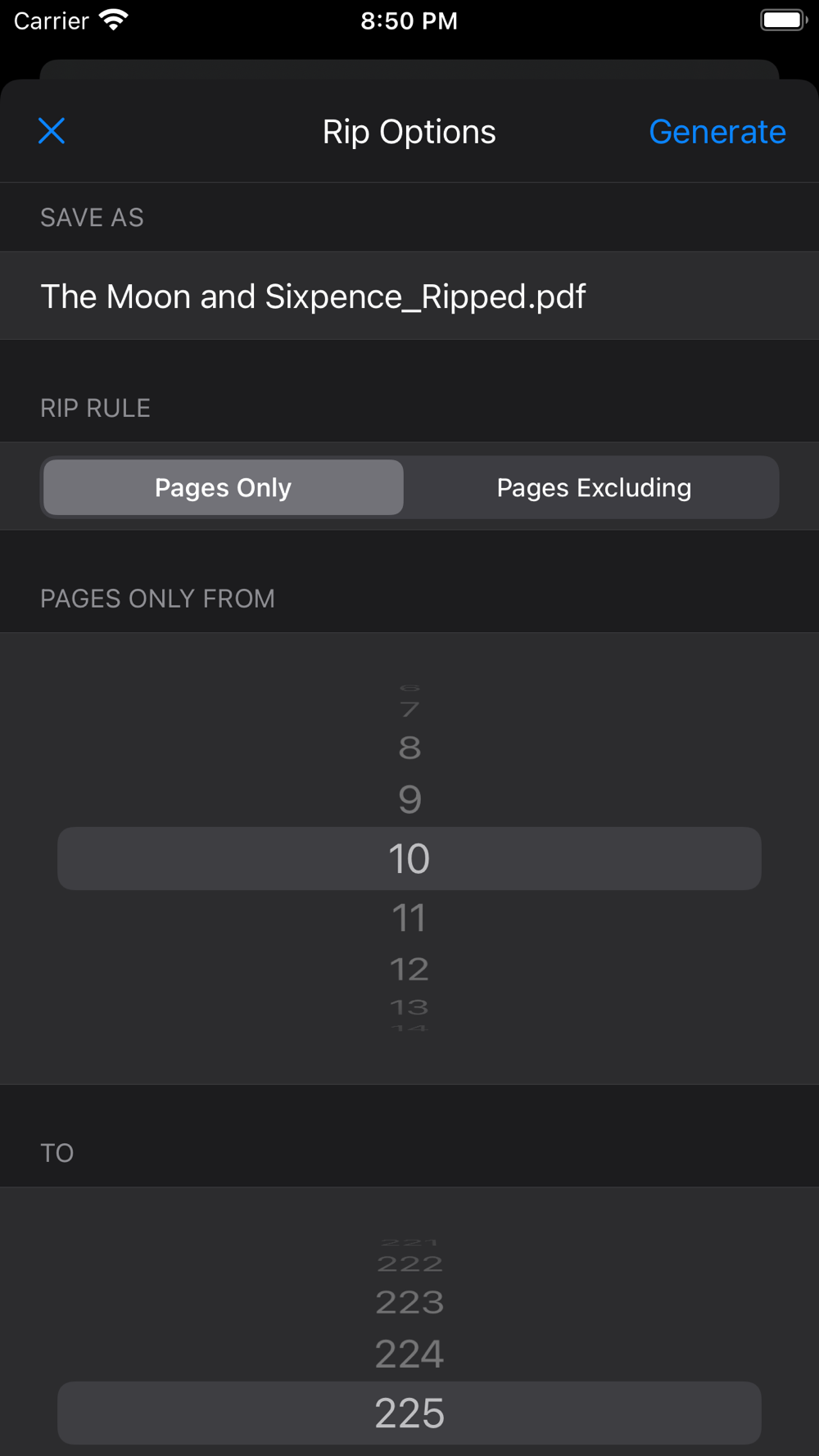Choose page 222 in the To picker
Screen dimensions: 819x1456
[x=409, y=1264]
